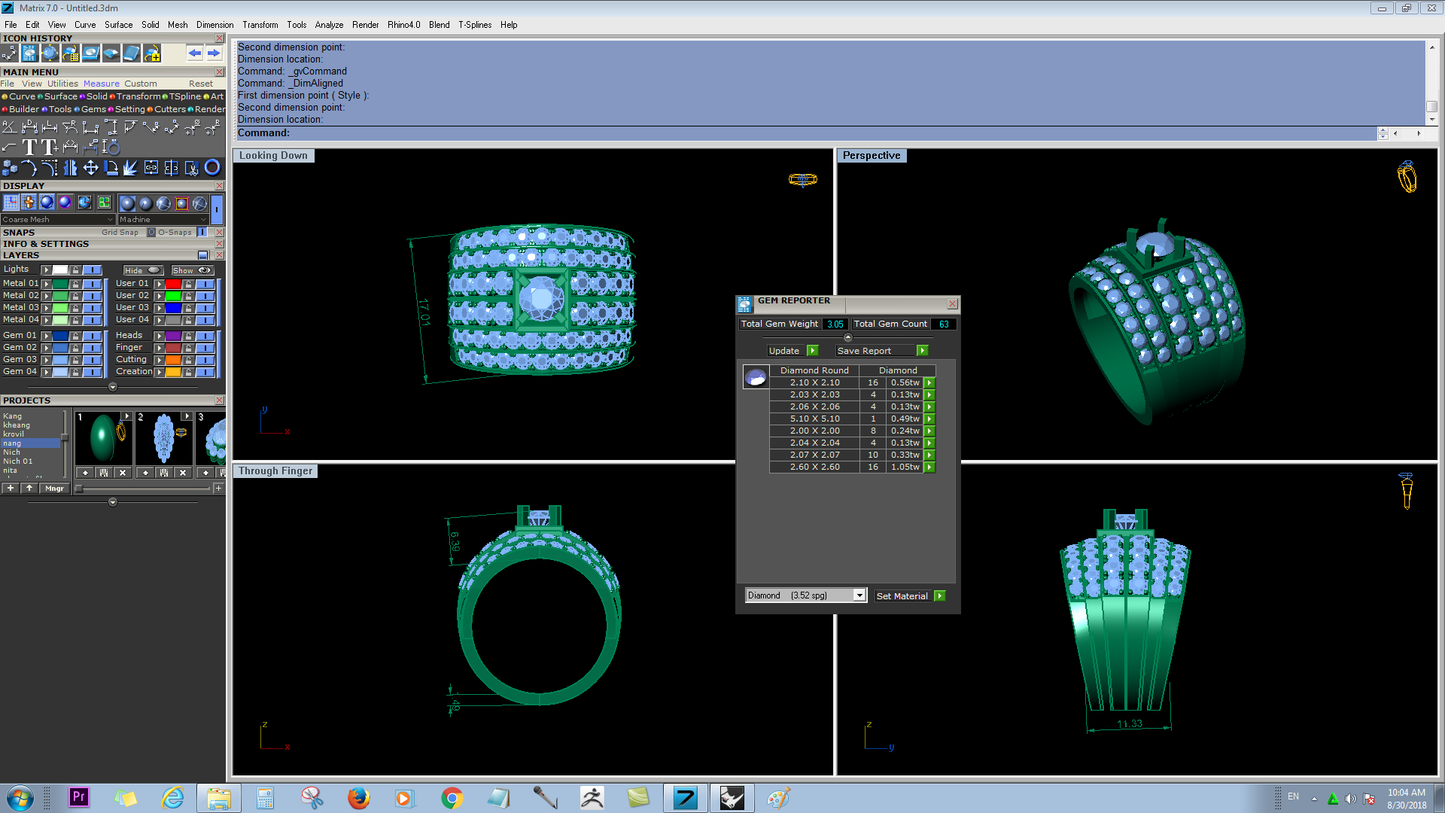Image resolution: width=1445 pixels, height=813 pixels.
Task: Click the round gem icon in Icon History
Action: tap(50, 53)
